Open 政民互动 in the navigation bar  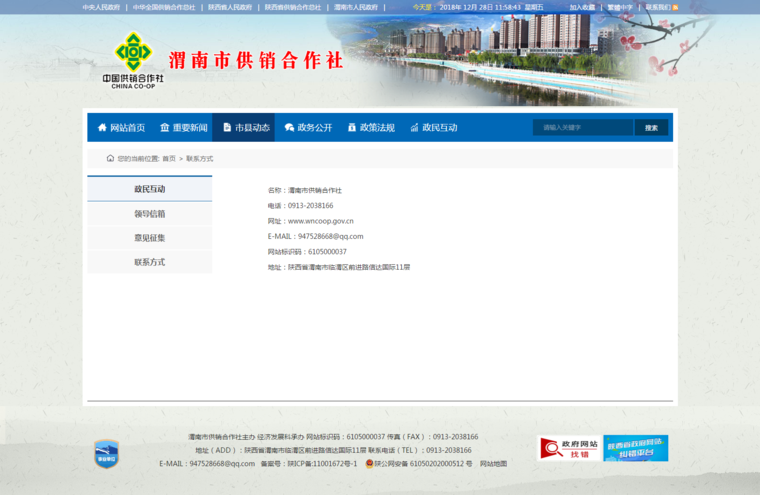tap(434, 128)
